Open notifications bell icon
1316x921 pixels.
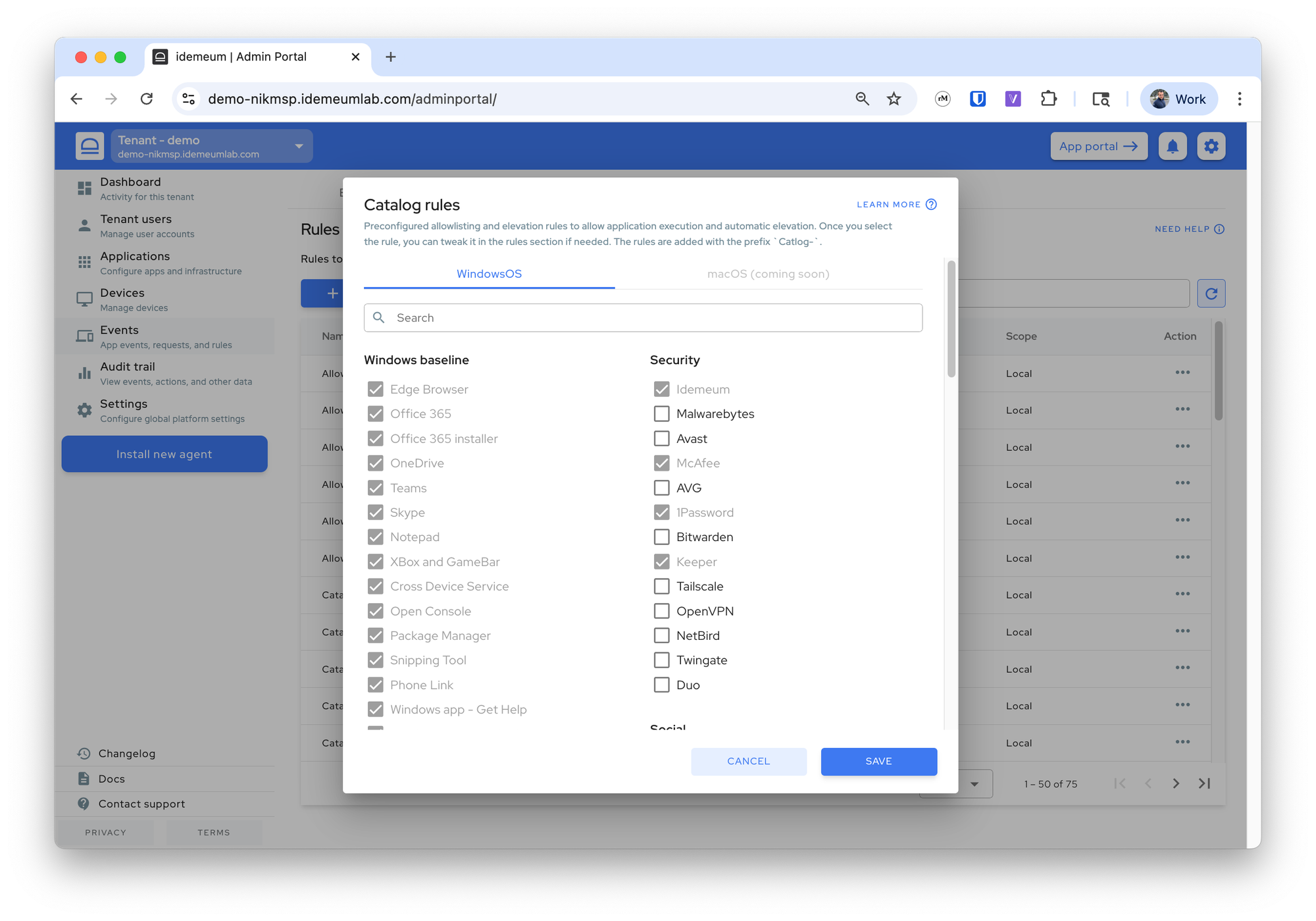tap(1173, 146)
